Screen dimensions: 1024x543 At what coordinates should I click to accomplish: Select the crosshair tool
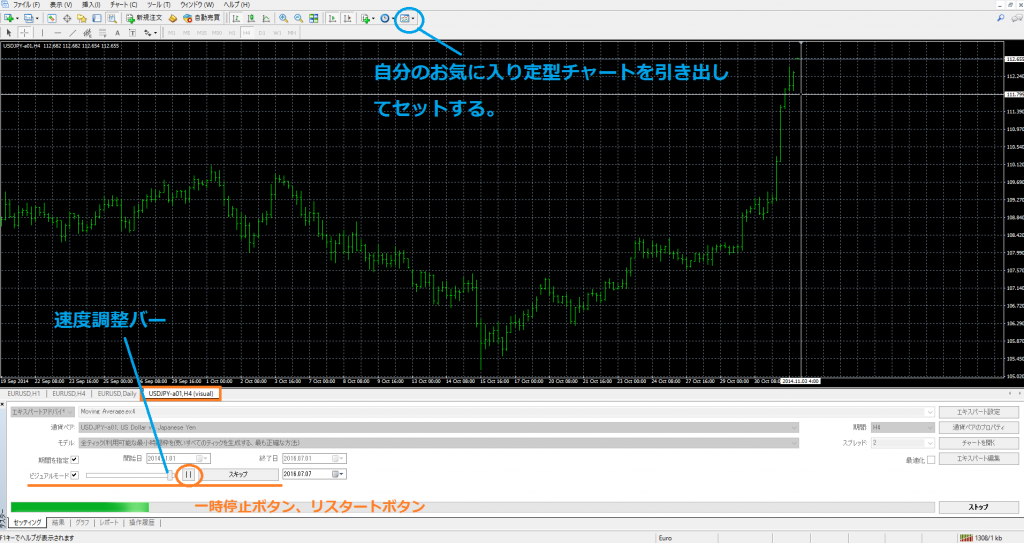24,33
